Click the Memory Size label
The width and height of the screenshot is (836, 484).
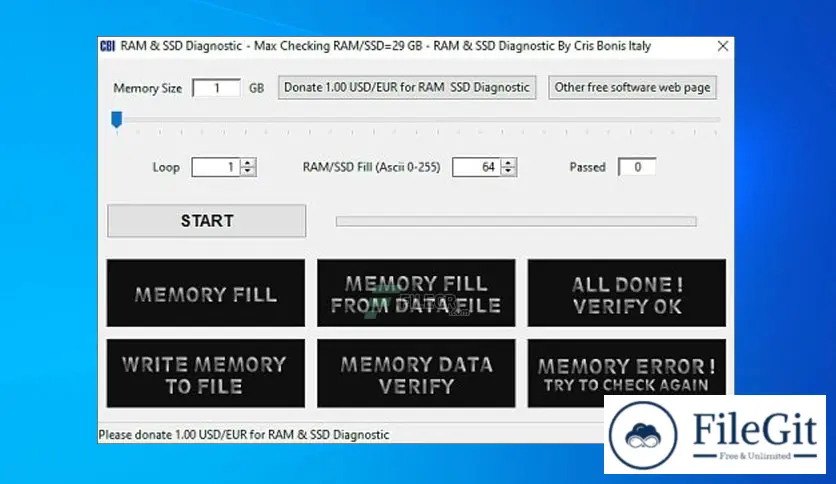click(x=148, y=88)
